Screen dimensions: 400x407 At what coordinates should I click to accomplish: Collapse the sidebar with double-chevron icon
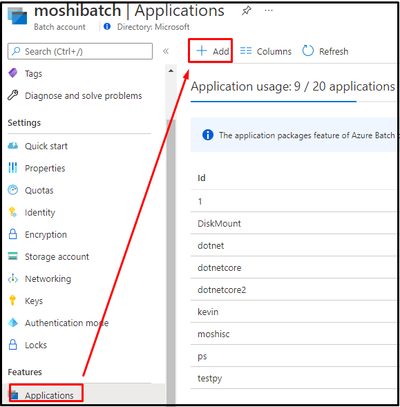tap(166, 51)
